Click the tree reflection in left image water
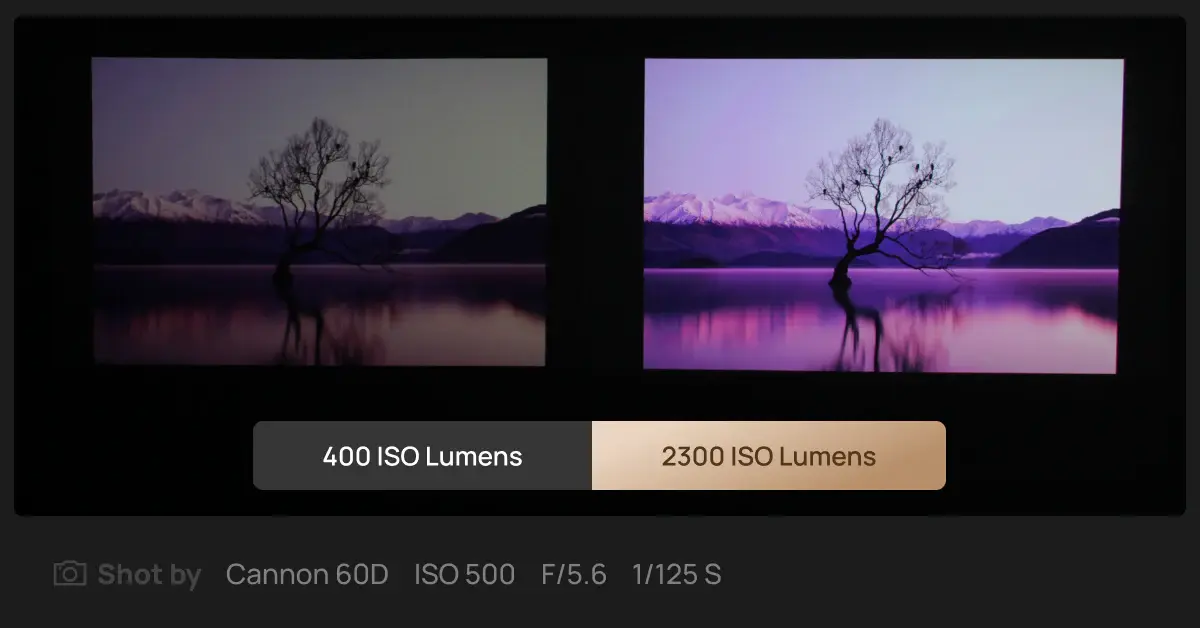 tap(310, 318)
